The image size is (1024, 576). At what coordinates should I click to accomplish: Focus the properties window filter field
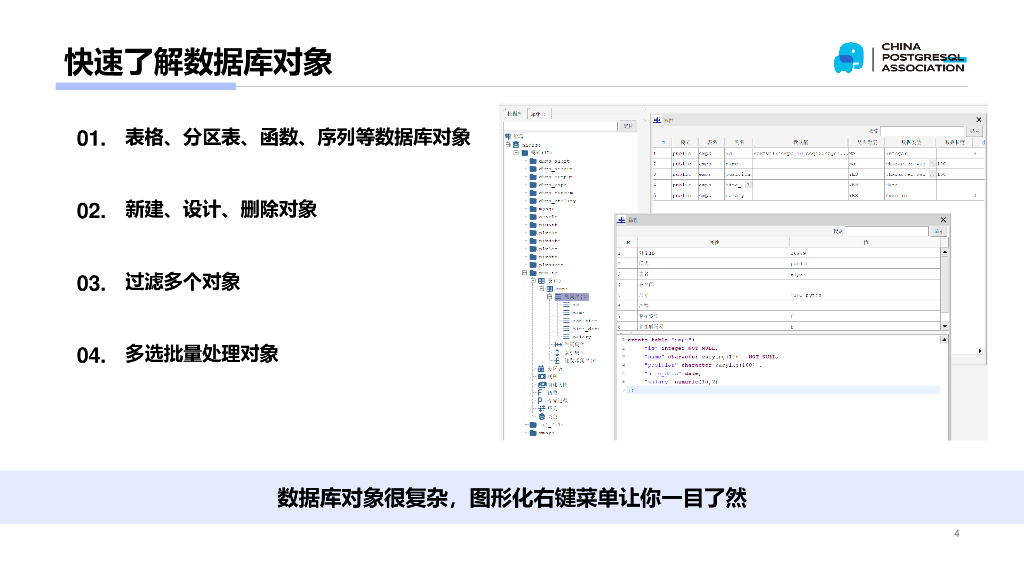887,231
